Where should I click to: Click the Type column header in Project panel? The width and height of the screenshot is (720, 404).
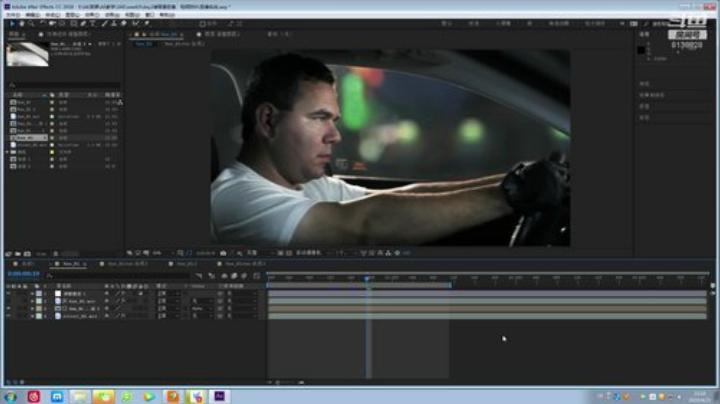click(64, 95)
